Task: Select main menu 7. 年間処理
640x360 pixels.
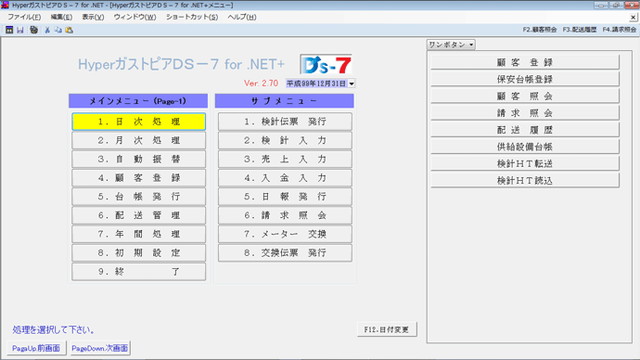Action: coord(139,234)
